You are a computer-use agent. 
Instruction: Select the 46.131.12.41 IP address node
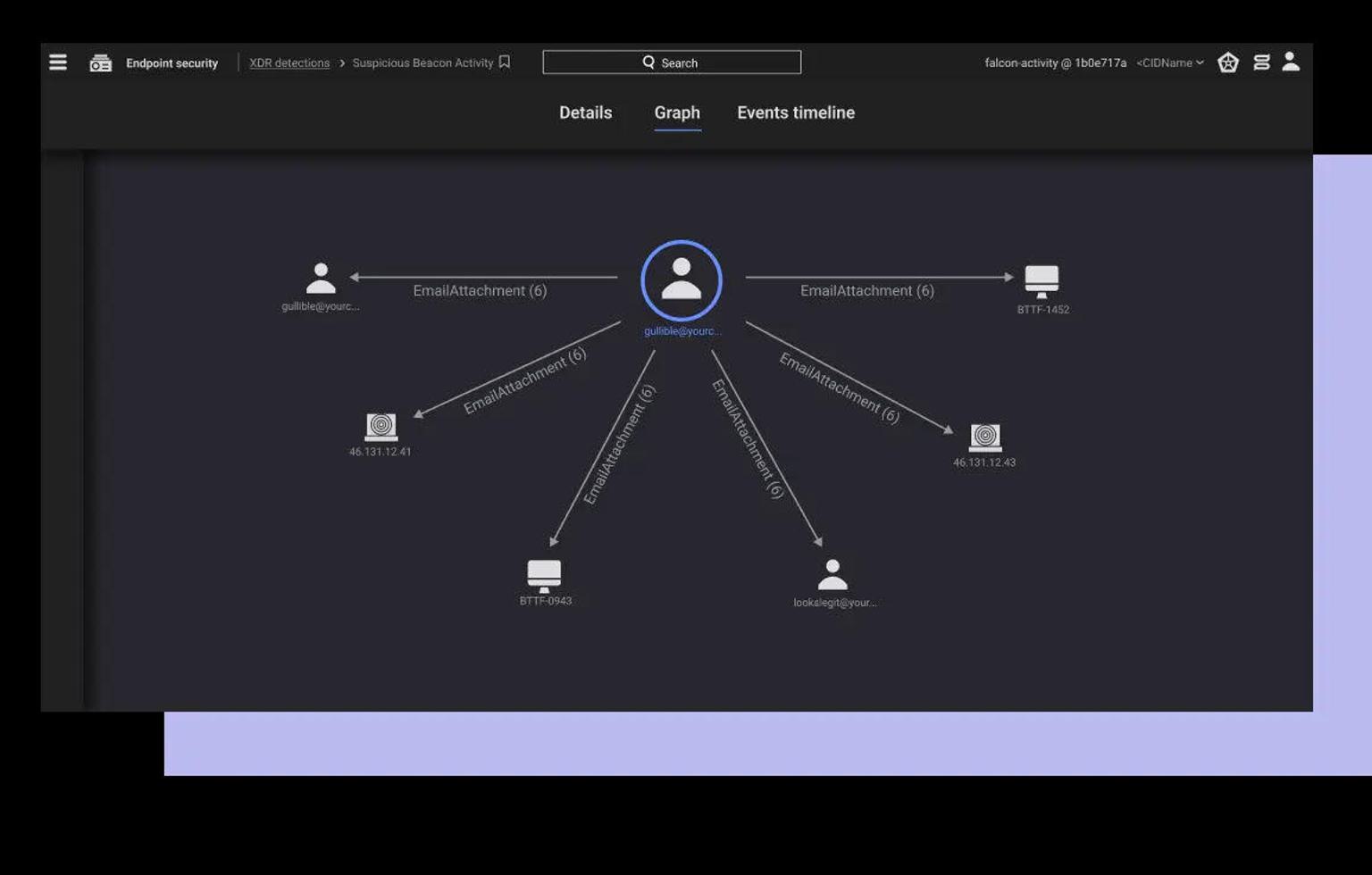(381, 427)
